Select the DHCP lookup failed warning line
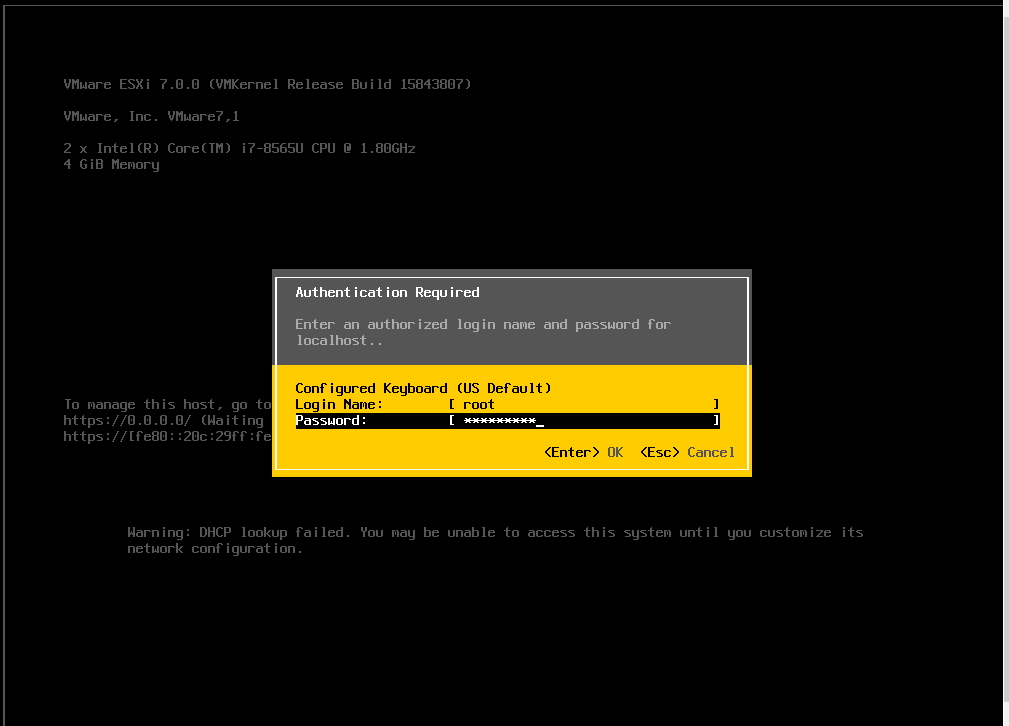1009x726 pixels. pos(495,532)
